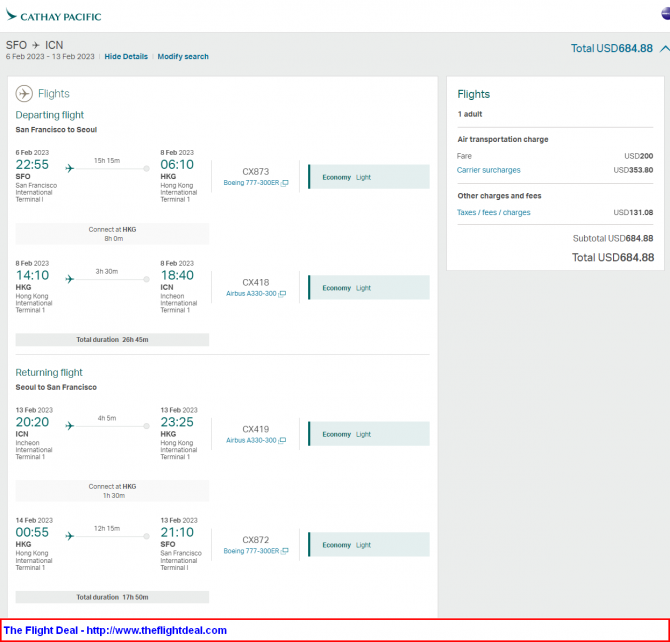
Task: Click the Hide Details link
Action: pos(126,56)
